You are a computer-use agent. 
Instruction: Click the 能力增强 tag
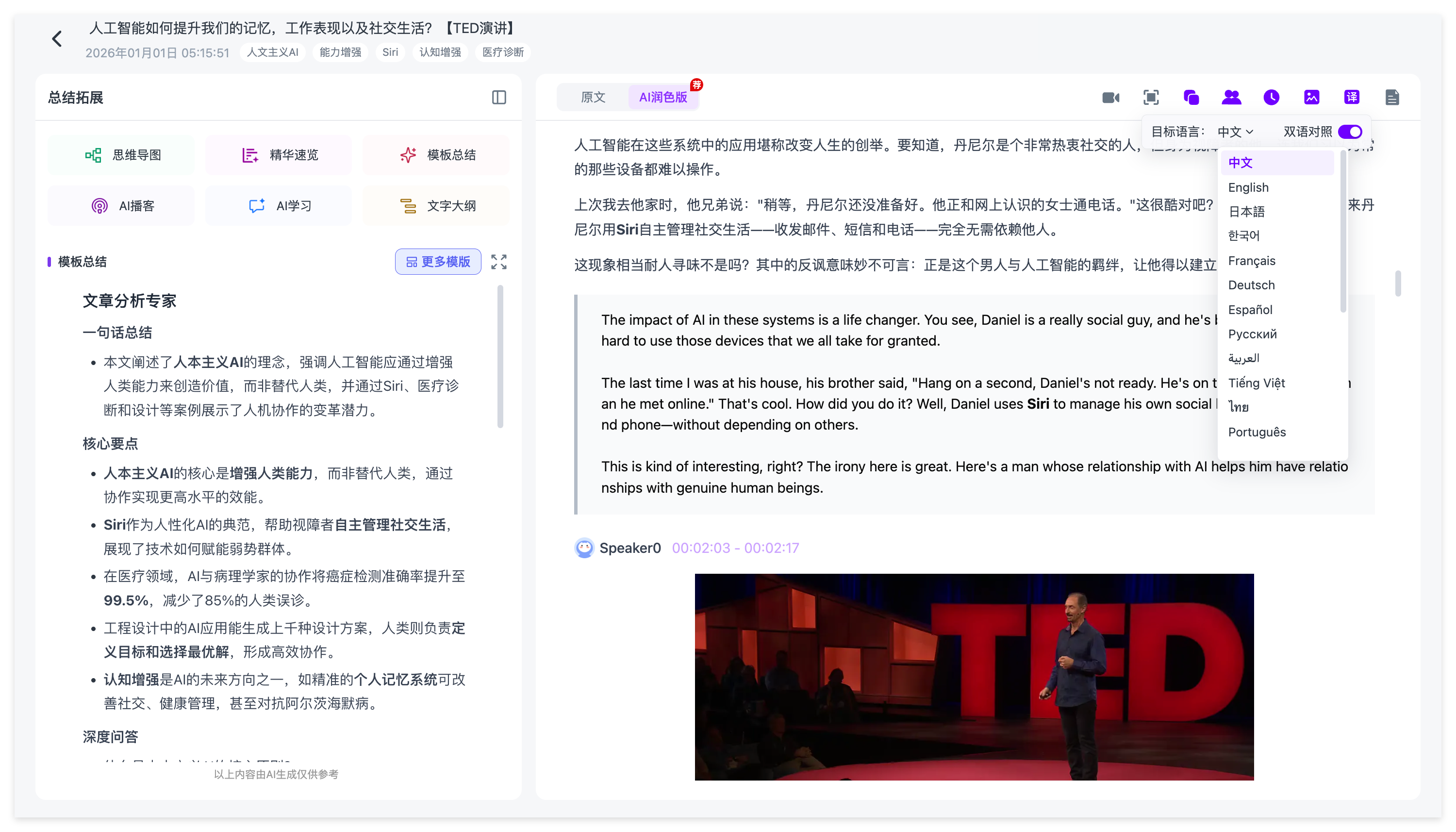(340, 52)
